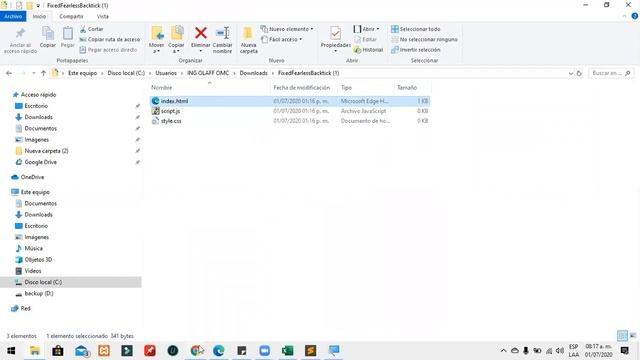Screen dimensions: 640x360
Task: Open the recent locations dropdown arrow
Action: (x=34, y=73)
